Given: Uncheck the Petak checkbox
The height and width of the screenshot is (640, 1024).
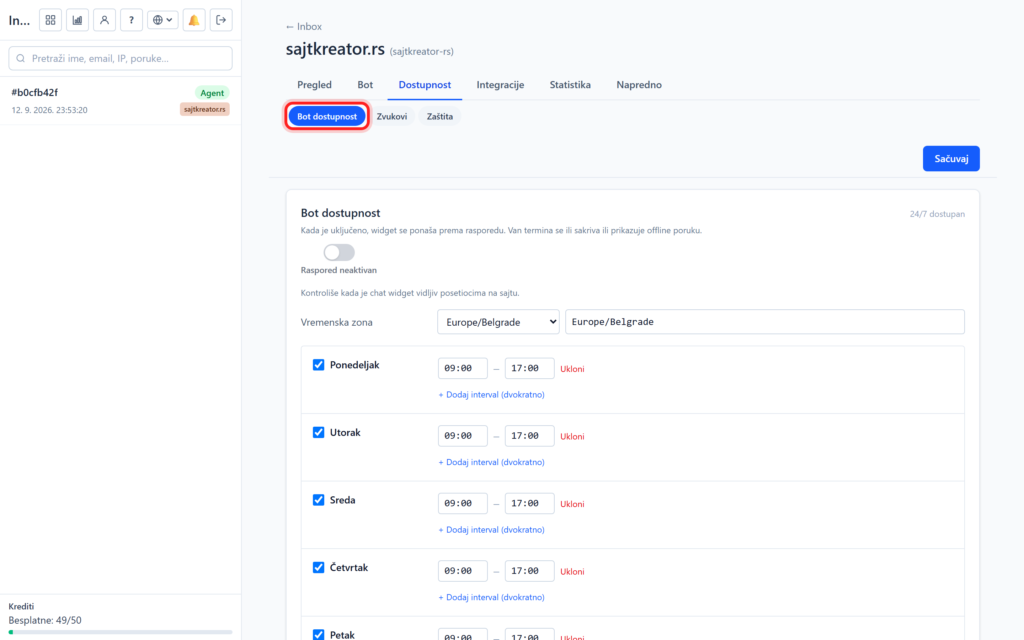Looking at the screenshot, I should coord(318,635).
